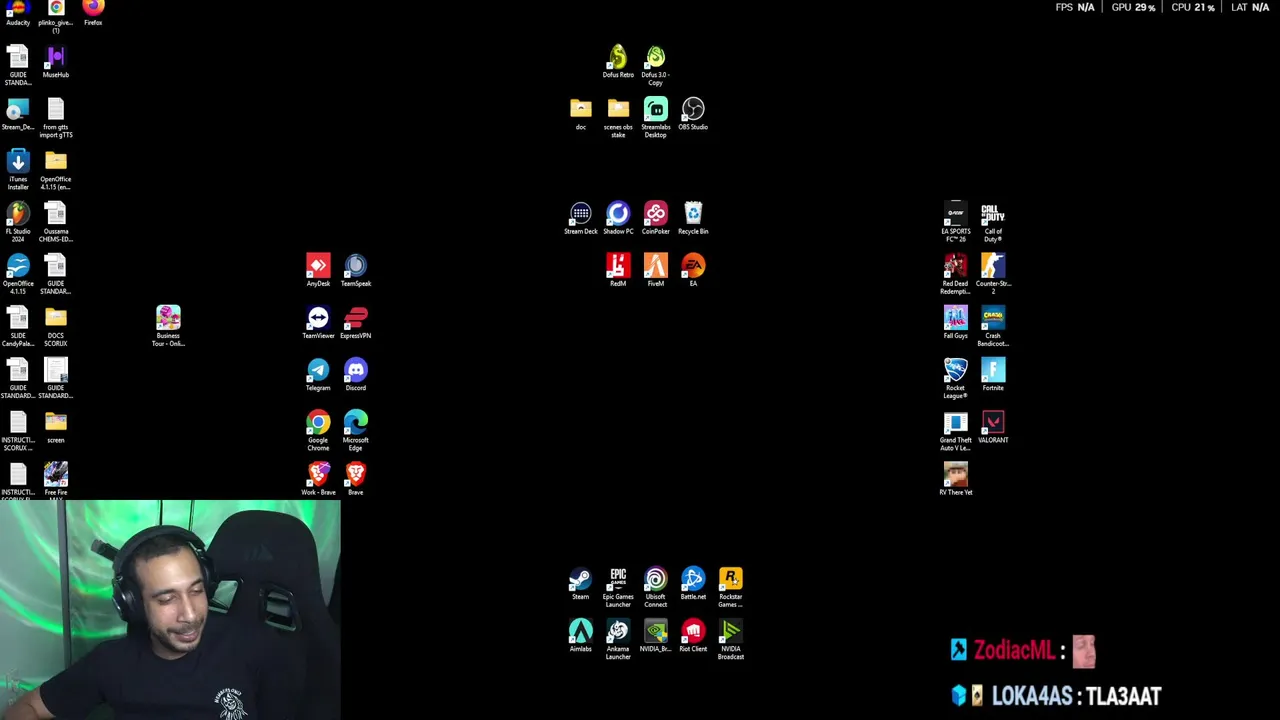The image size is (1280, 720).
Task: Select the CoinPoker icon
Action: tap(656, 218)
